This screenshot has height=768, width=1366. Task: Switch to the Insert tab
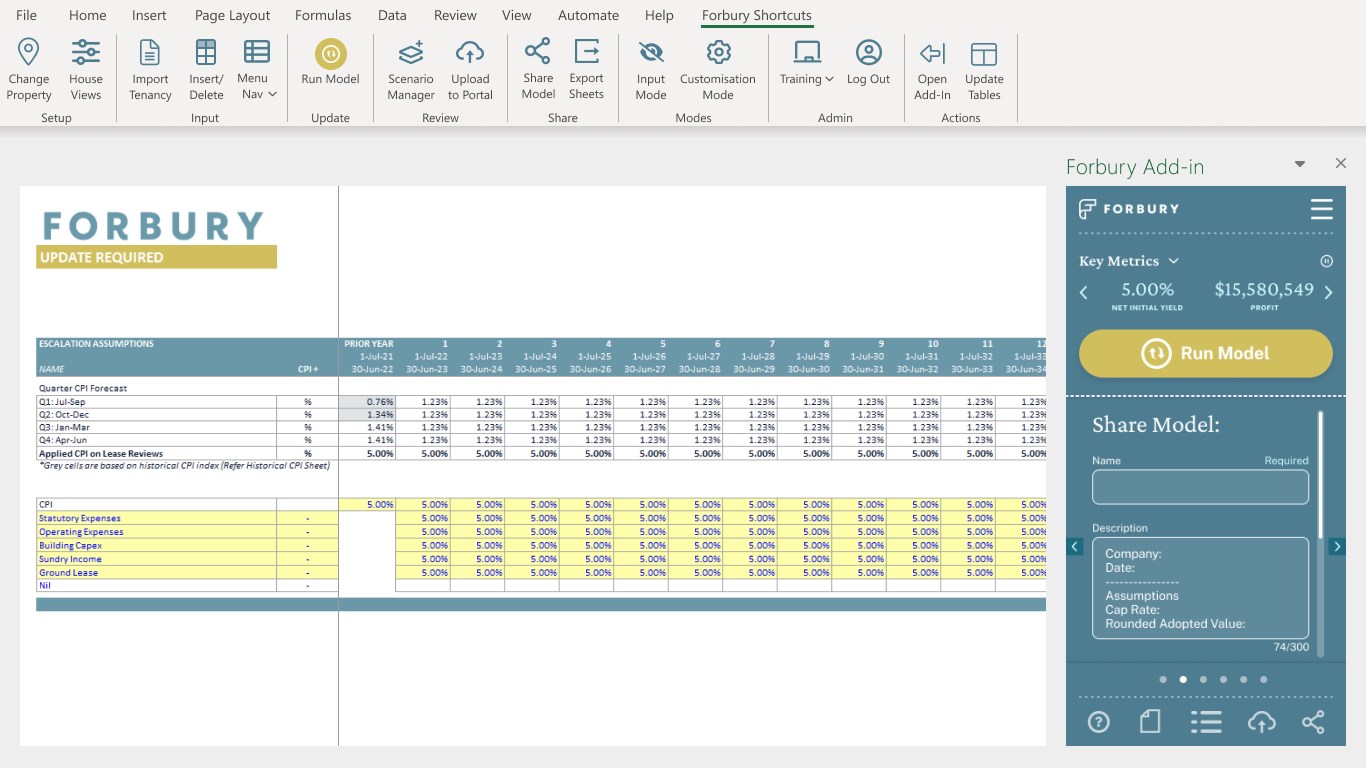149,15
